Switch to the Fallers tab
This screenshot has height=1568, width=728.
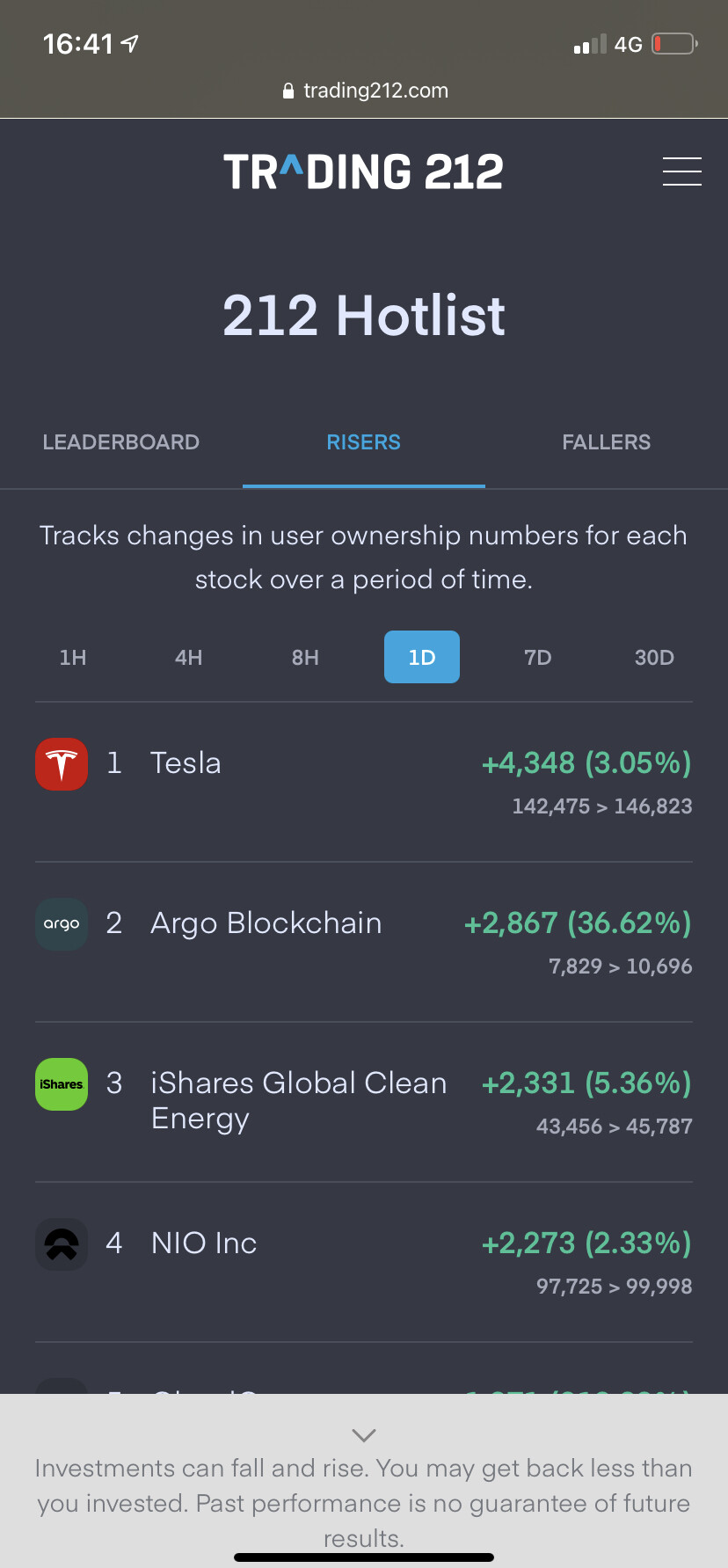606,442
